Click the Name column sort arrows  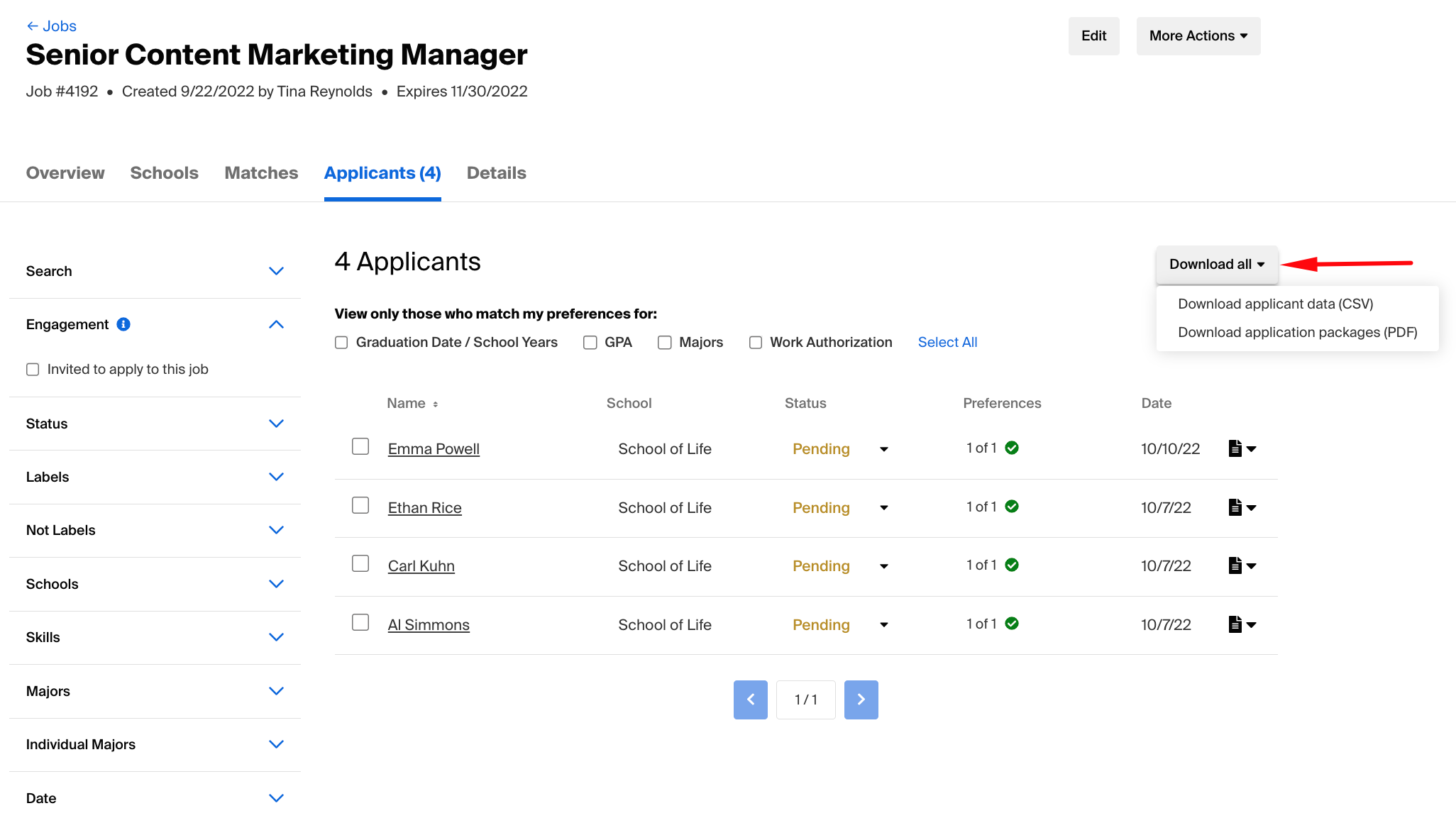(434, 403)
